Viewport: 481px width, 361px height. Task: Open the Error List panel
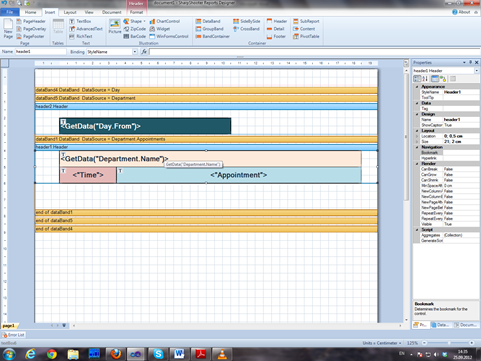point(14,335)
